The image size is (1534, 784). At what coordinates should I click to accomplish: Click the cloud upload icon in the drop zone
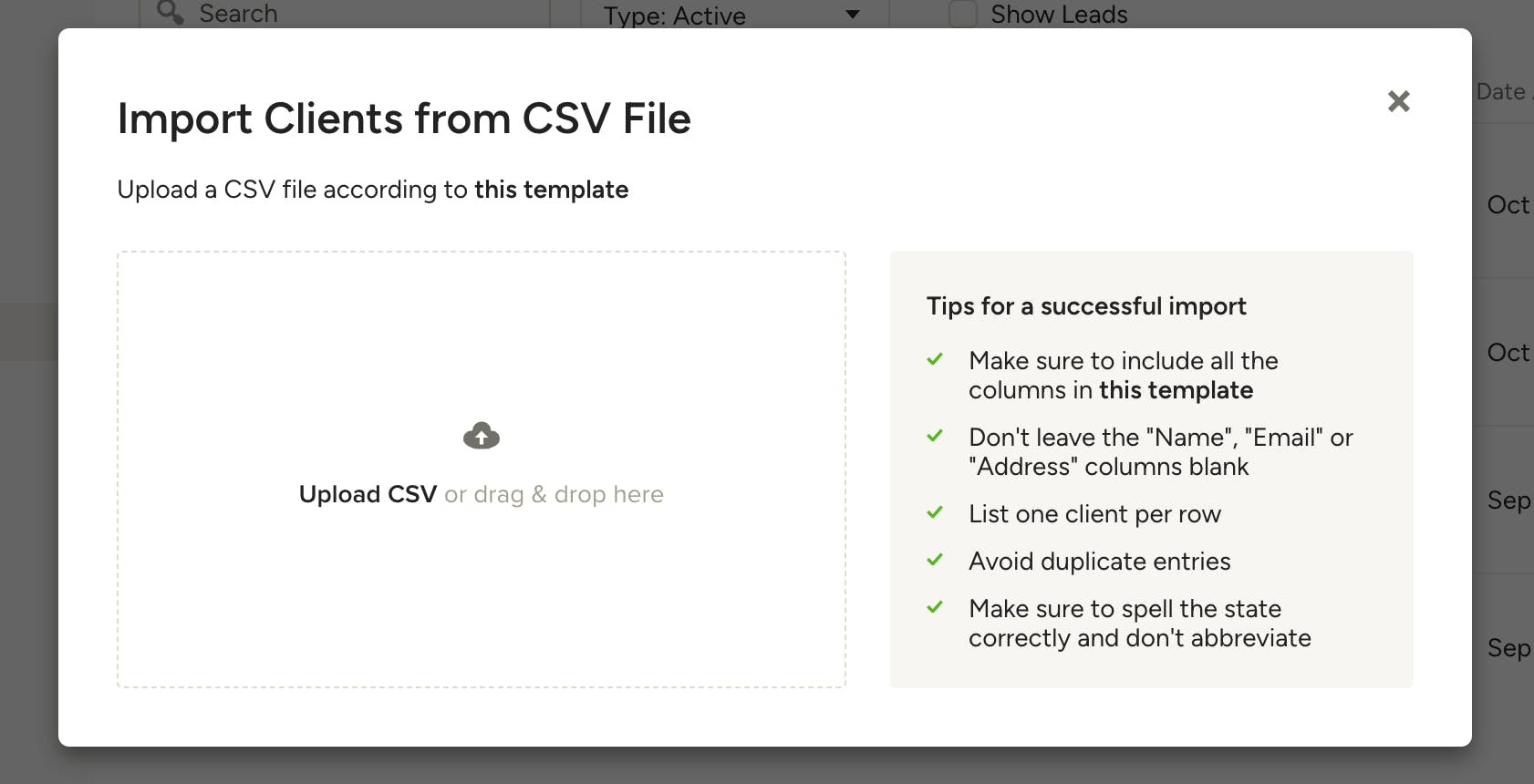point(481,435)
